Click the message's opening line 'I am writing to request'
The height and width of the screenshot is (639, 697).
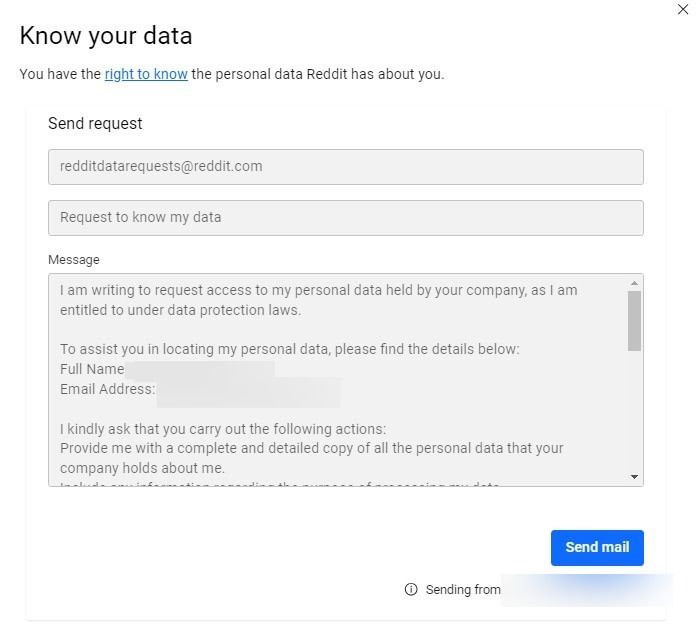(140, 290)
